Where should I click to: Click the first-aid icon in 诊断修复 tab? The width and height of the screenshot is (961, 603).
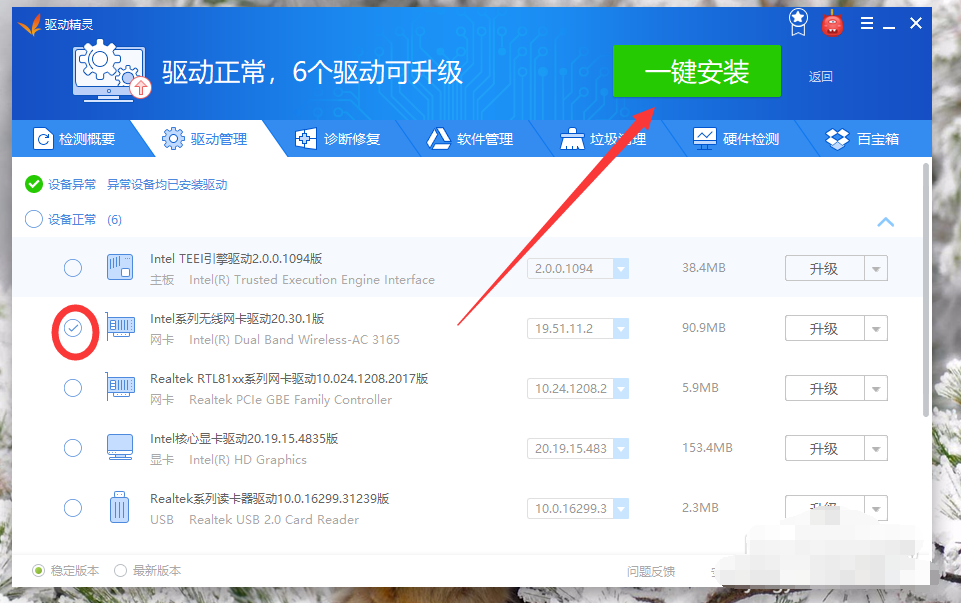(x=306, y=138)
